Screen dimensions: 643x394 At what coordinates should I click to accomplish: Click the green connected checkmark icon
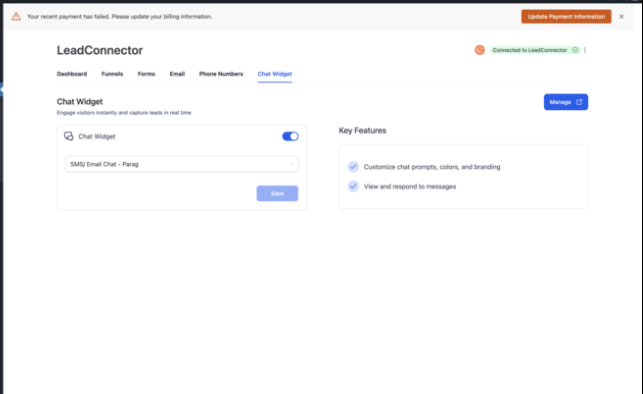(575, 50)
